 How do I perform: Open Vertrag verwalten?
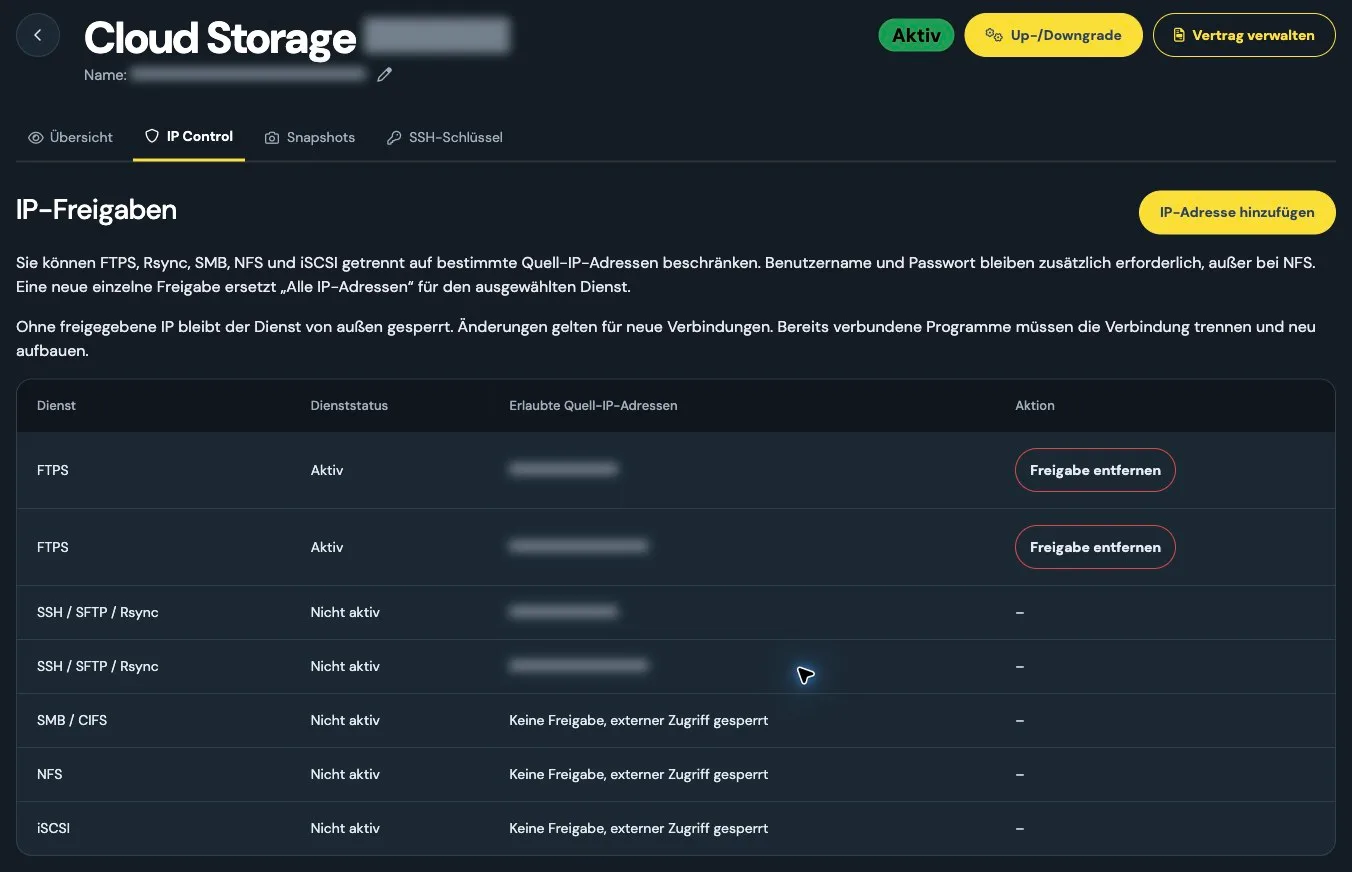1244,35
